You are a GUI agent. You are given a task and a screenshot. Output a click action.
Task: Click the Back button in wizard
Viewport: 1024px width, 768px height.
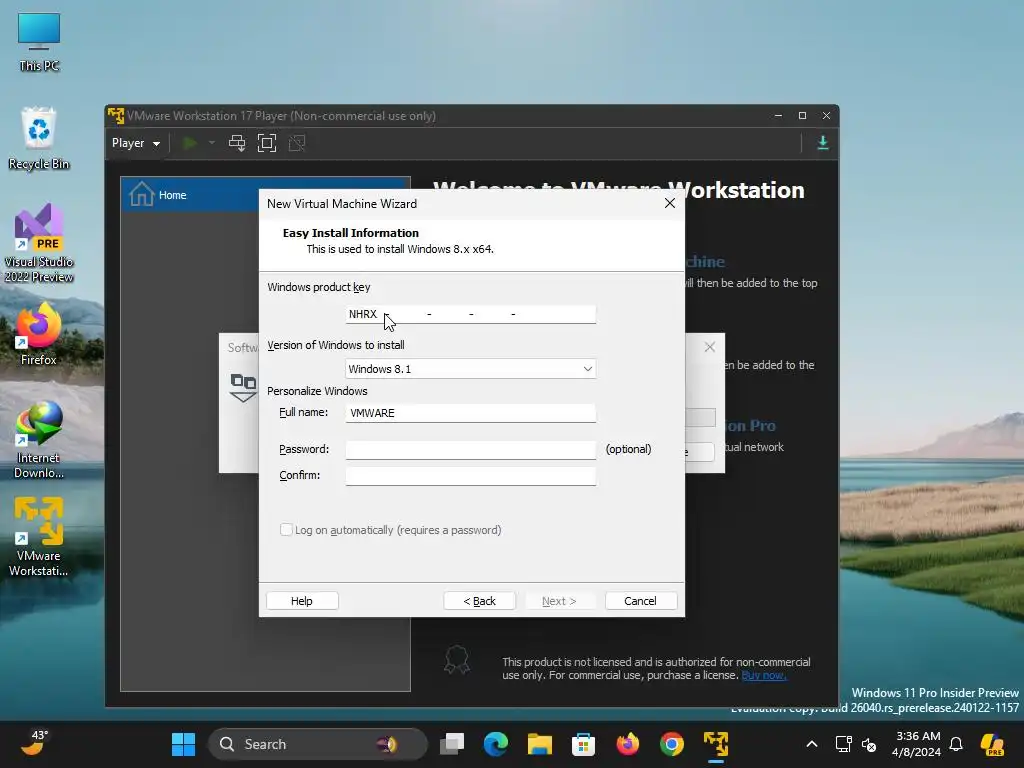pyautogui.click(x=479, y=601)
